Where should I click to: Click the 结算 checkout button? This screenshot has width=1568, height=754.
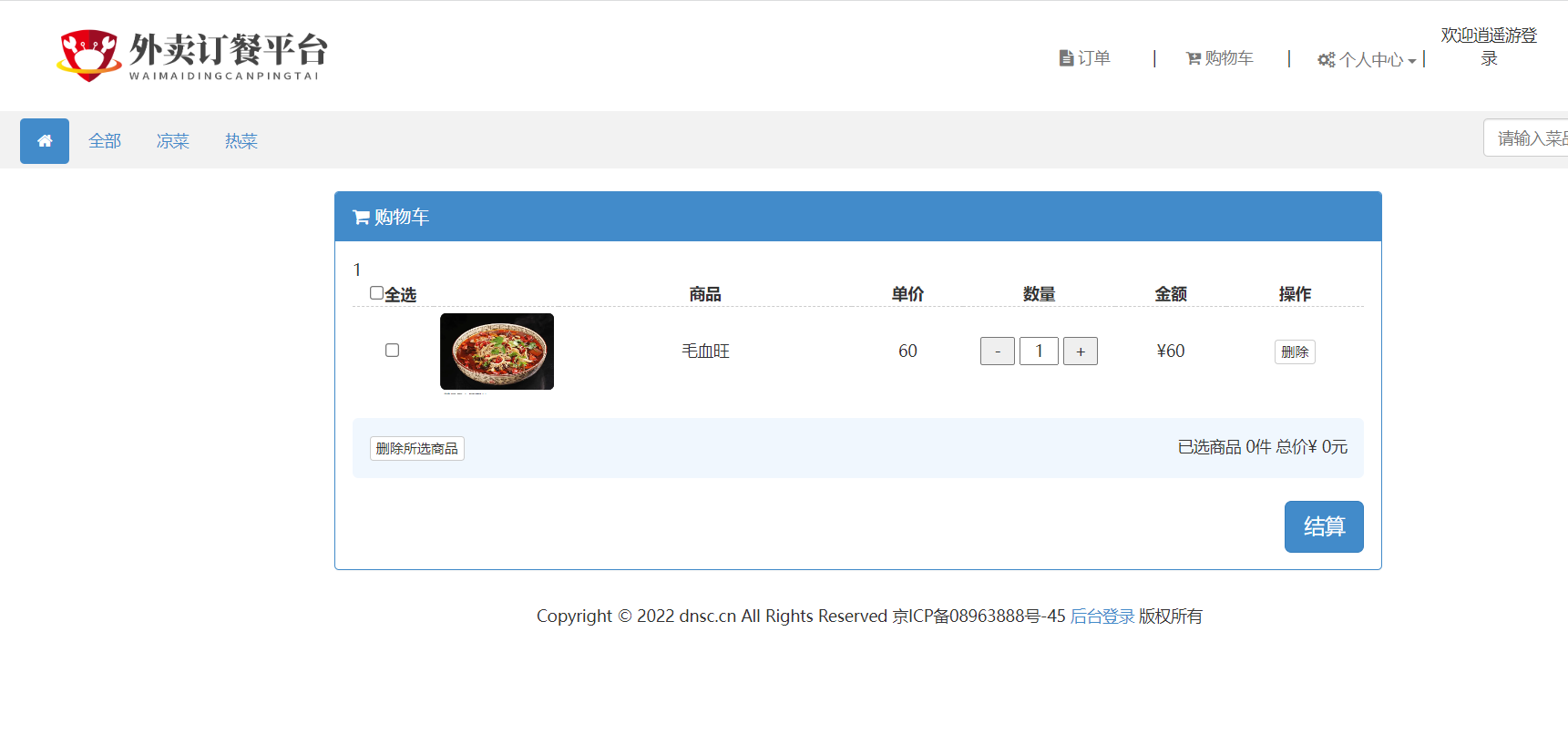tap(1324, 526)
